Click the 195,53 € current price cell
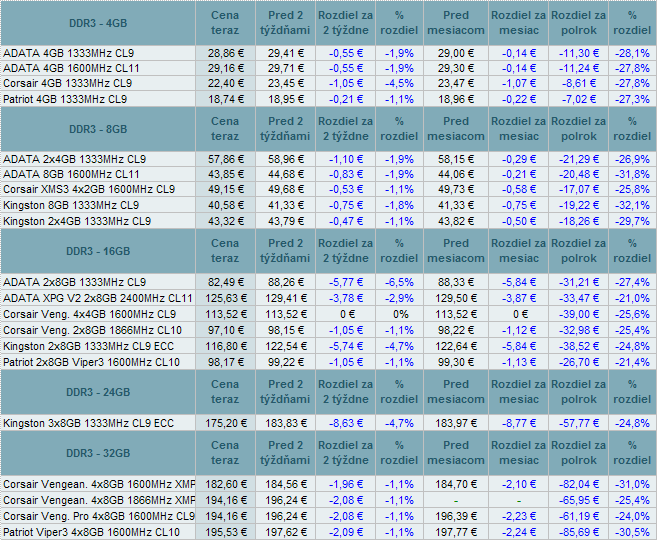657x540 pixels. 225,532
